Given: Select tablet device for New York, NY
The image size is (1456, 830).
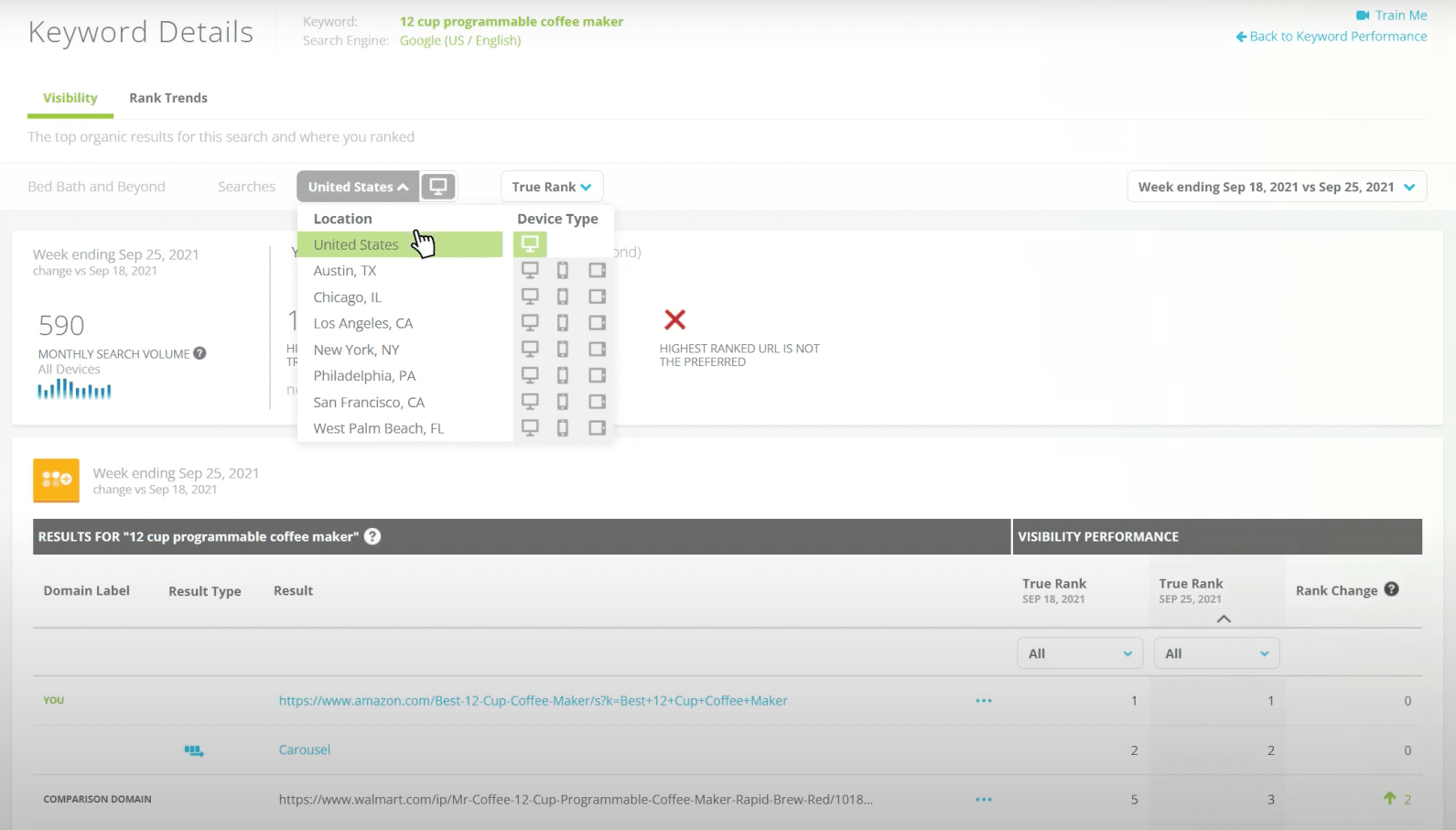Looking at the screenshot, I should point(598,349).
